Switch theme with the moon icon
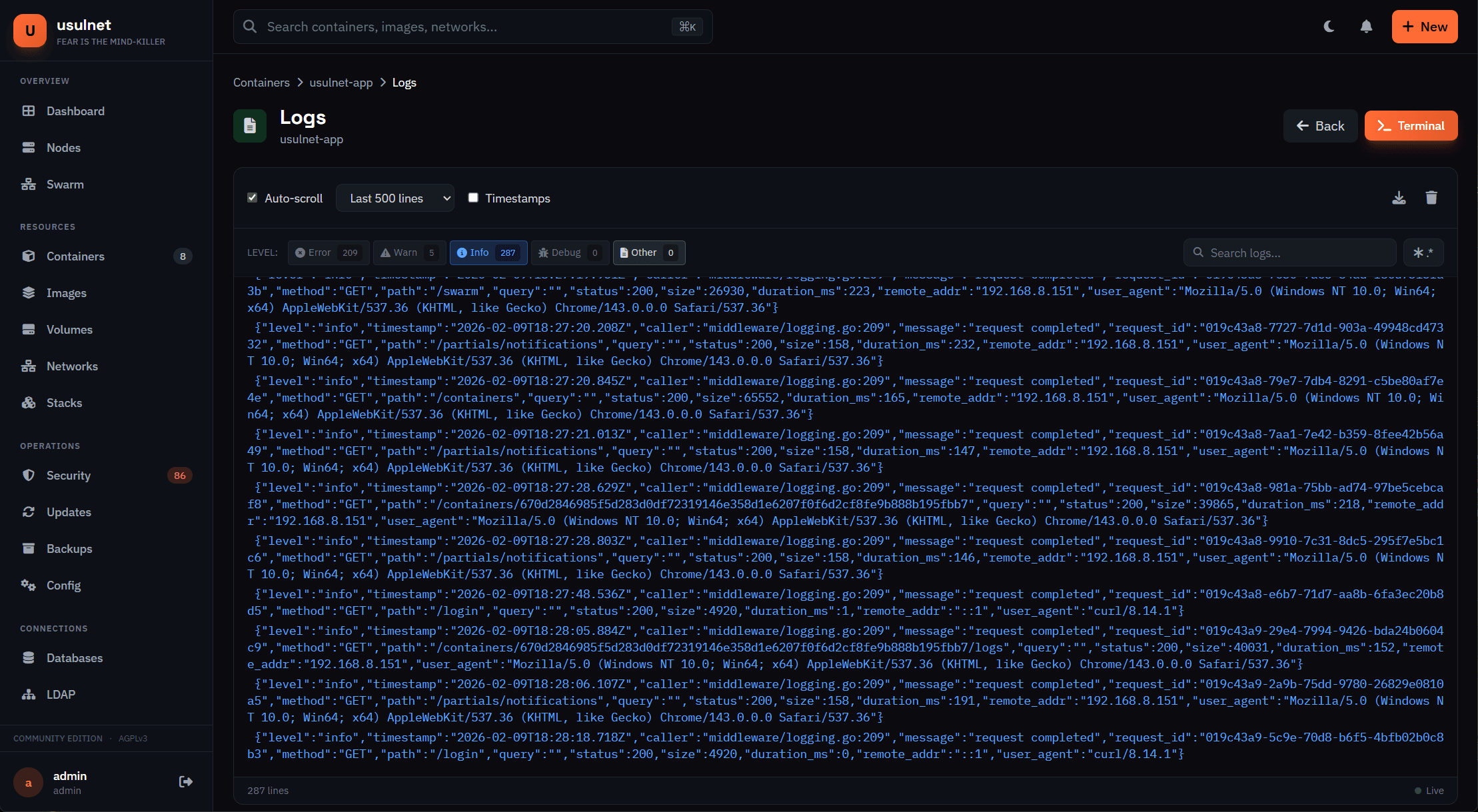 point(1329,27)
